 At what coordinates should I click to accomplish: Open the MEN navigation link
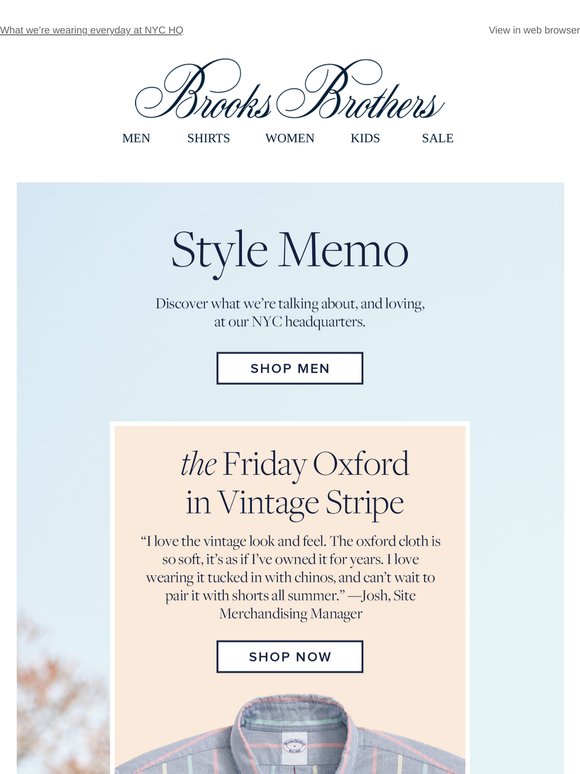point(136,138)
